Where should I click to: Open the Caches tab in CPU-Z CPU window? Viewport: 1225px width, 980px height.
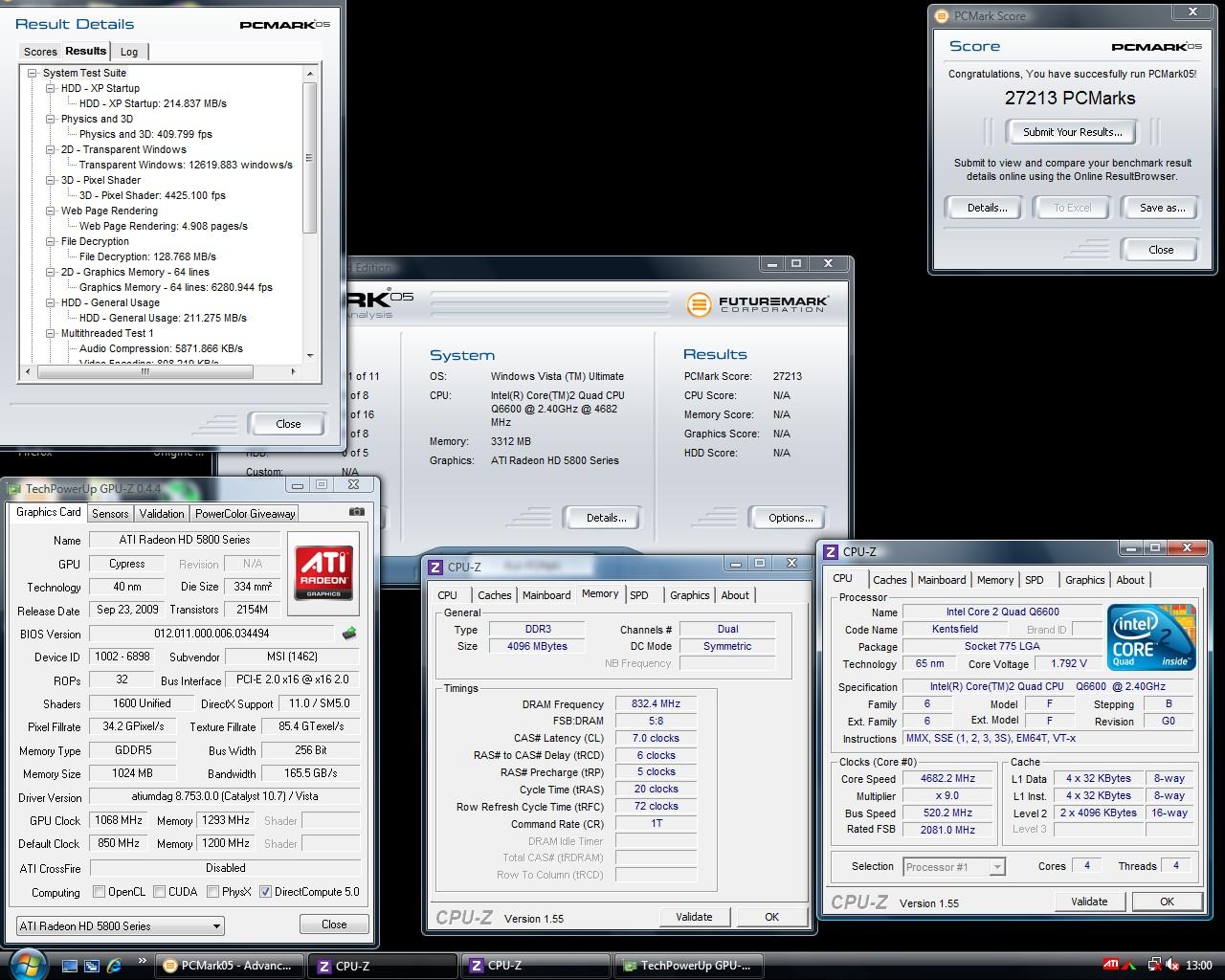tap(889, 580)
